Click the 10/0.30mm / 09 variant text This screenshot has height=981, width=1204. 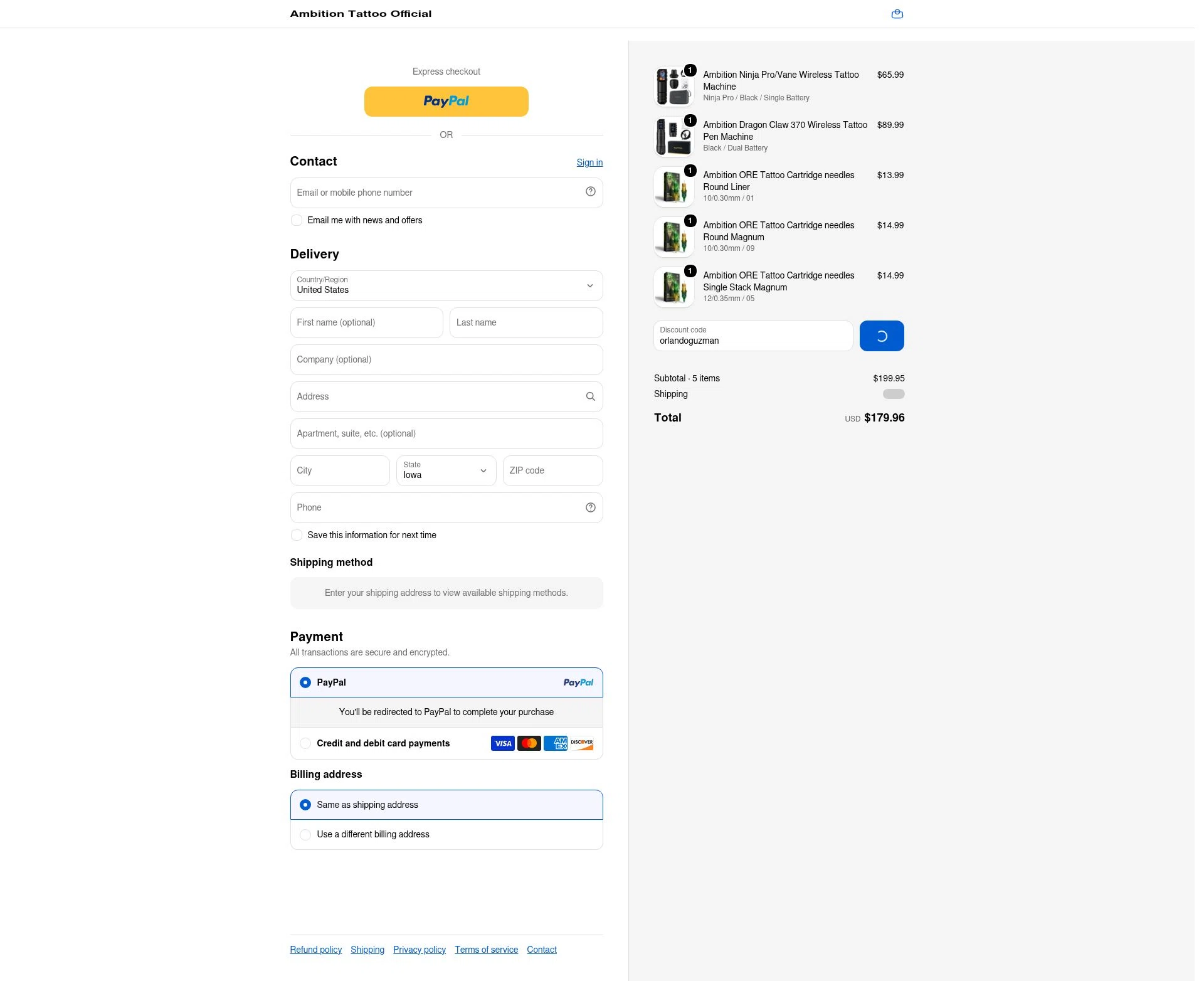pyautogui.click(x=729, y=248)
